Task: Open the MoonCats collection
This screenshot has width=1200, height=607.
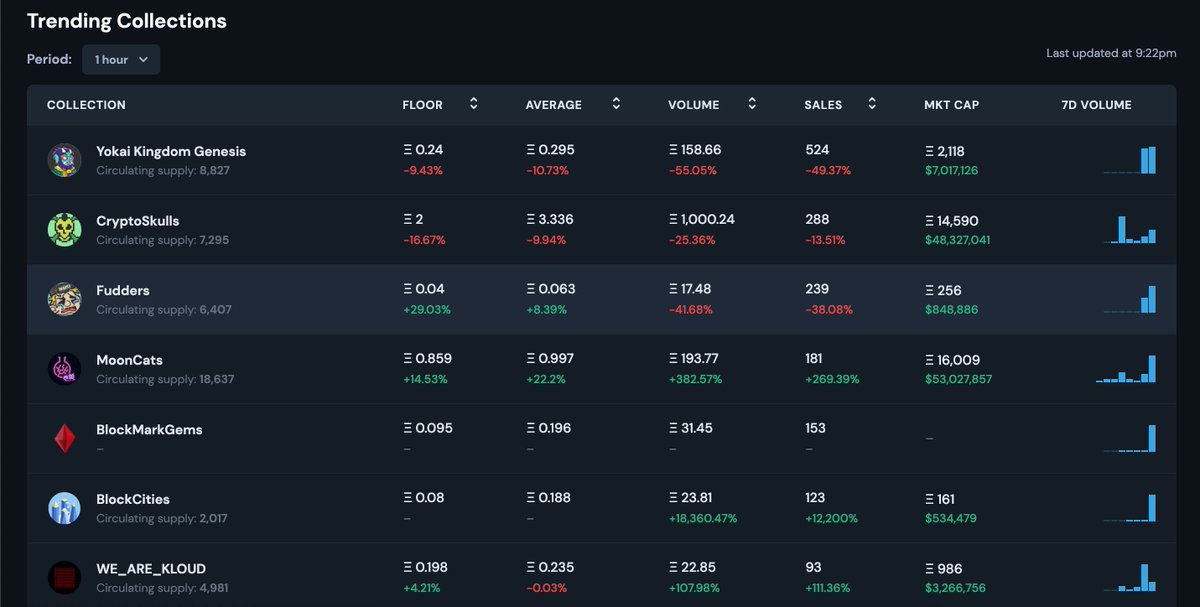Action: click(x=129, y=360)
